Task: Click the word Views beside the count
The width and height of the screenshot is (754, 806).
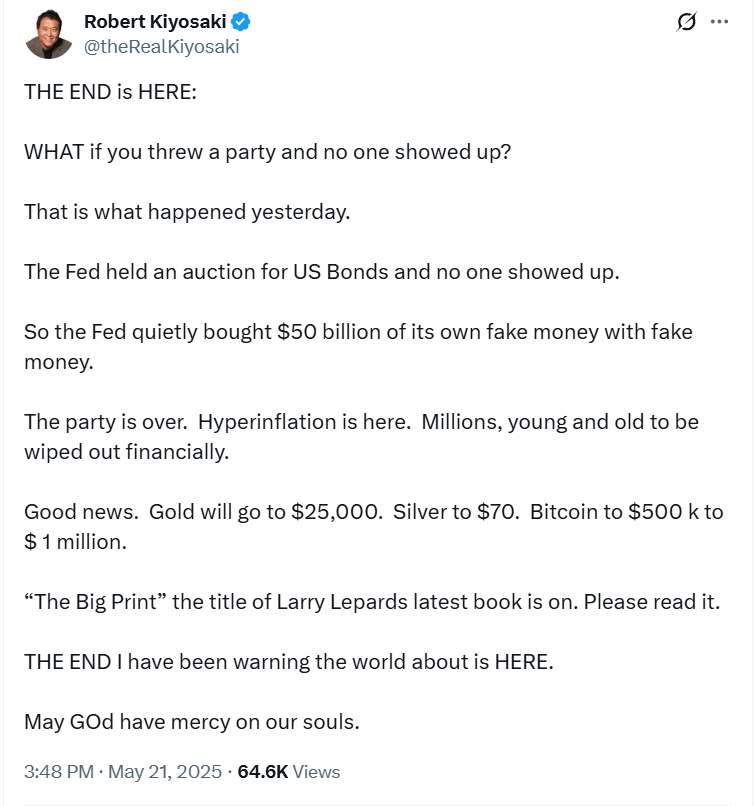Action: (316, 772)
